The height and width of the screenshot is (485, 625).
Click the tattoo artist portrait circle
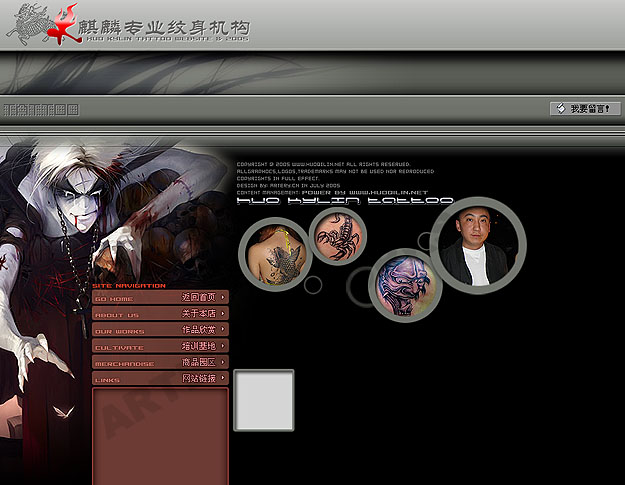tap(479, 246)
